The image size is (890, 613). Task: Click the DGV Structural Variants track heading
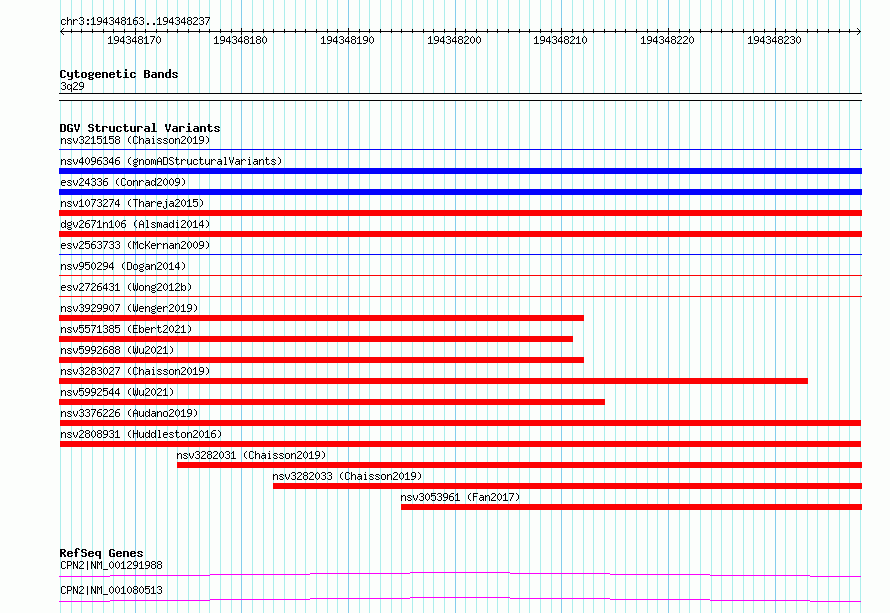point(140,128)
